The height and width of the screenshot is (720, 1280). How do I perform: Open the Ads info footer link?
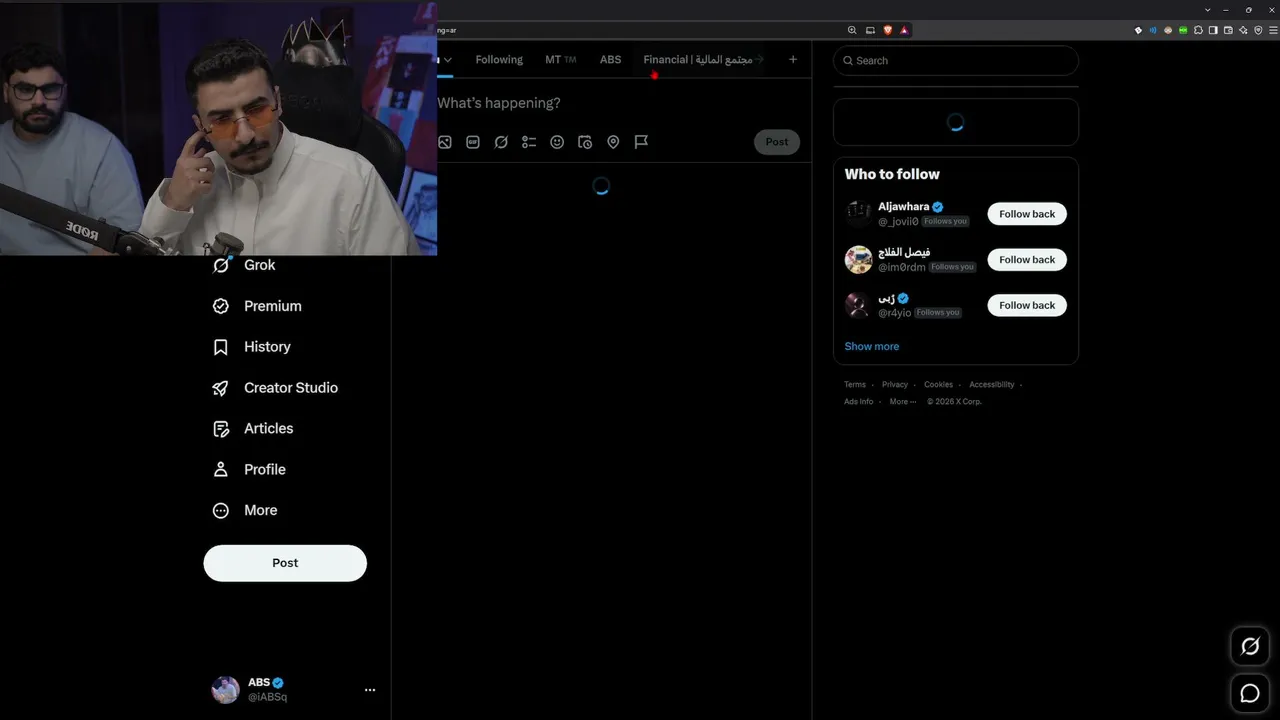pos(859,402)
